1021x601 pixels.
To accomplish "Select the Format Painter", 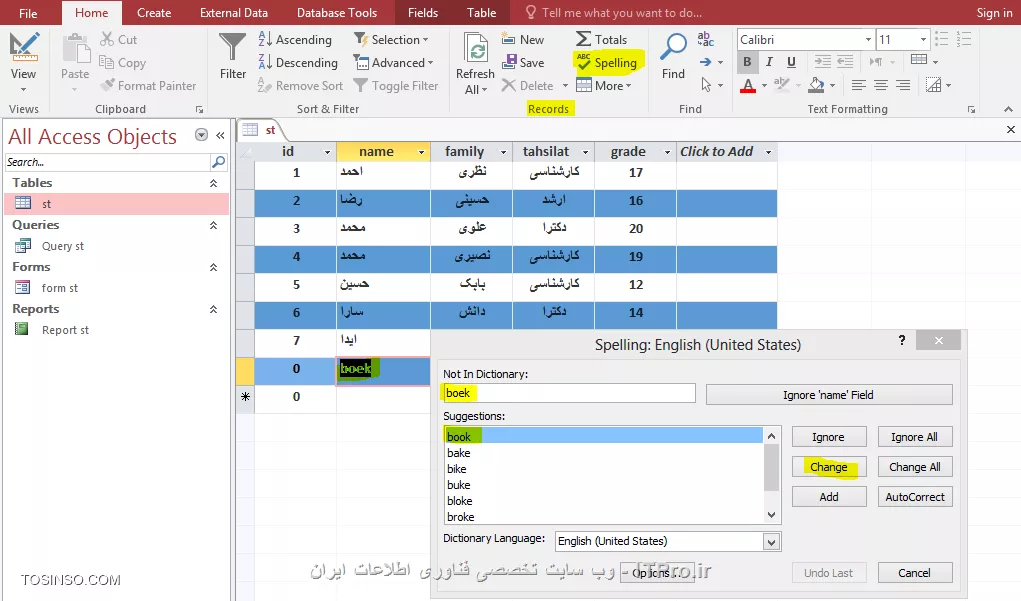I will [148, 85].
